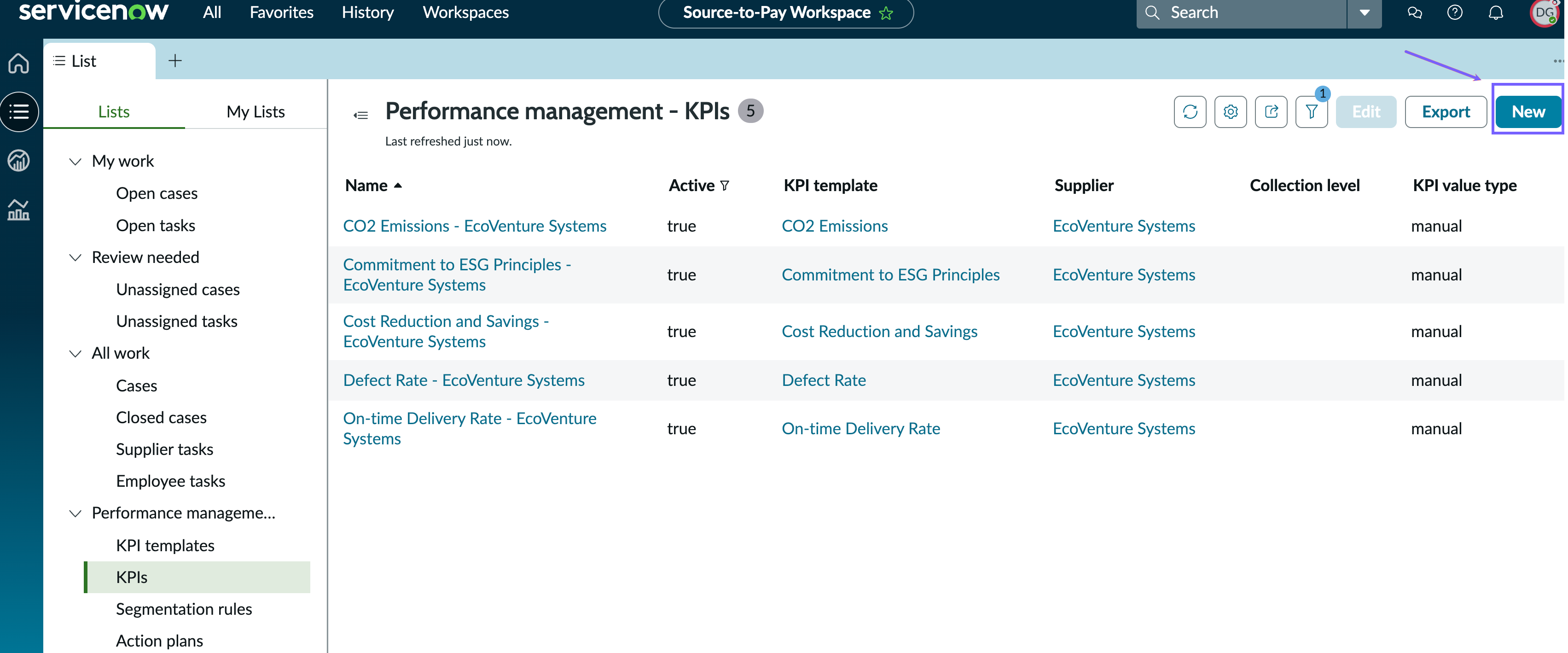Collapse the All work section
Viewport: 1568px width, 653px height.
tap(75, 353)
